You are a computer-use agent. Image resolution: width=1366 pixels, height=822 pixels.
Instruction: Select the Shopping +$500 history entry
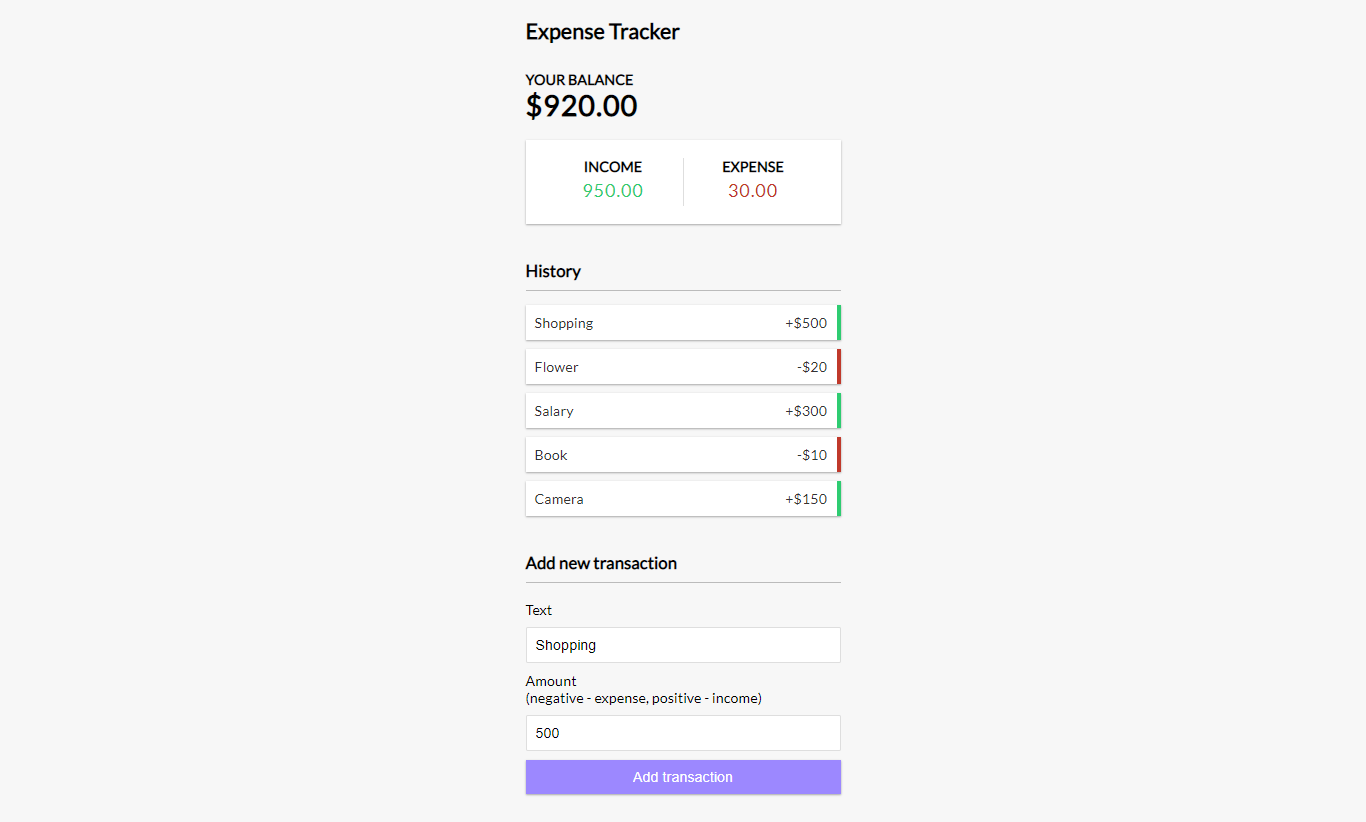pyautogui.click(x=683, y=322)
